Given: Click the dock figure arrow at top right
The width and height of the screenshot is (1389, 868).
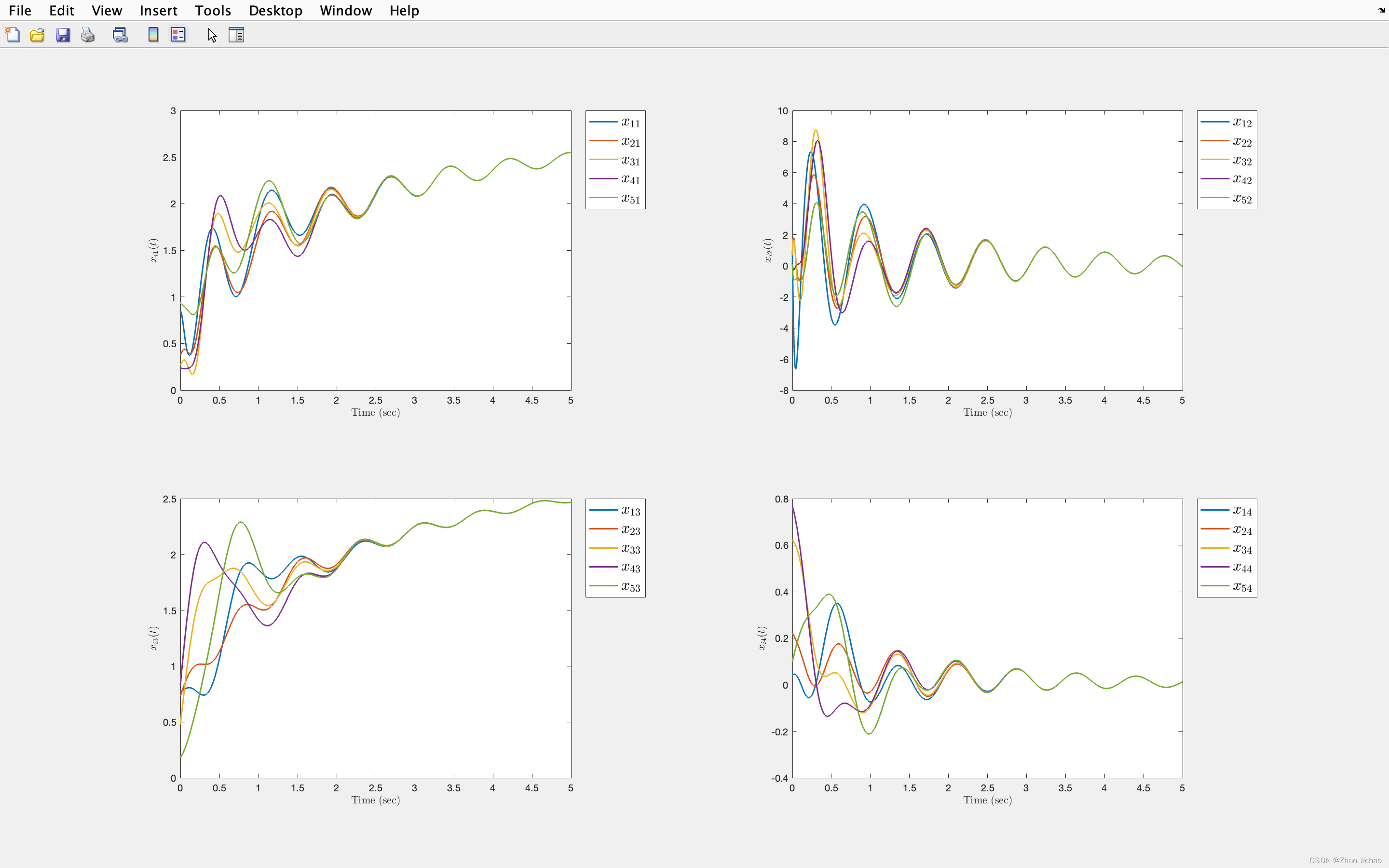Looking at the screenshot, I should [x=1382, y=10].
